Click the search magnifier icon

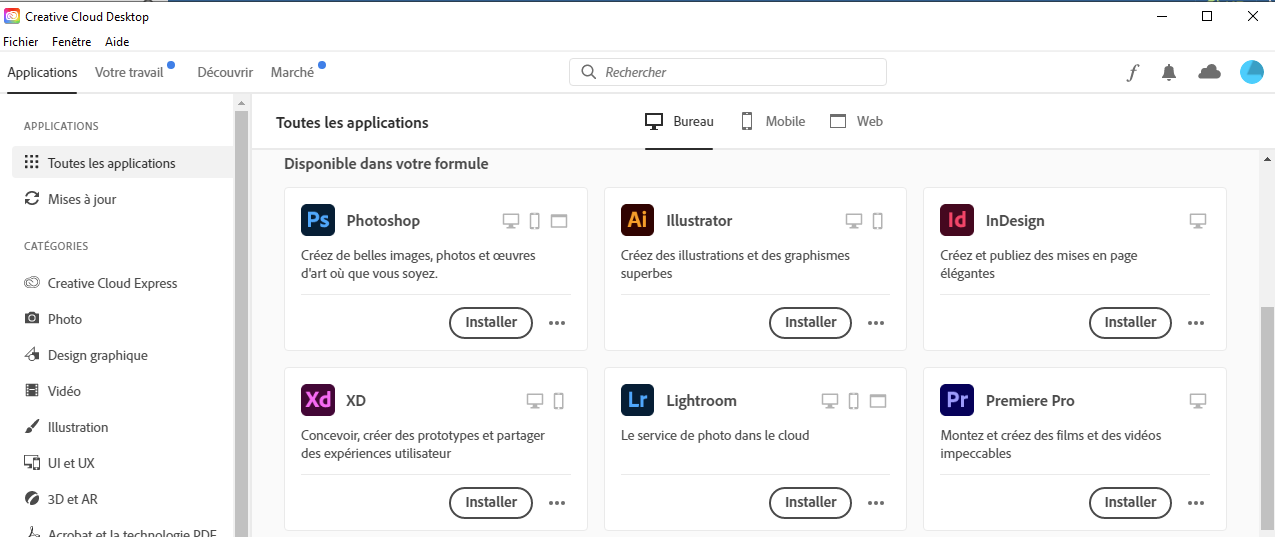tap(588, 72)
